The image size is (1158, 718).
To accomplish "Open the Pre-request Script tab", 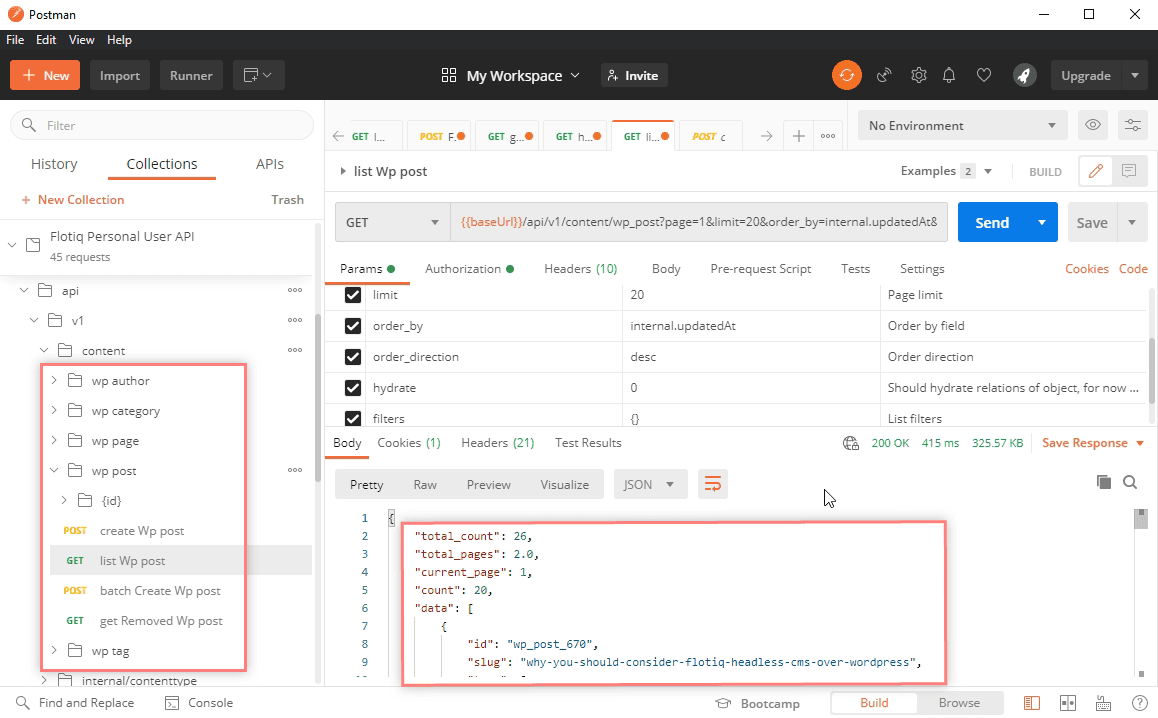I will click(x=761, y=269).
